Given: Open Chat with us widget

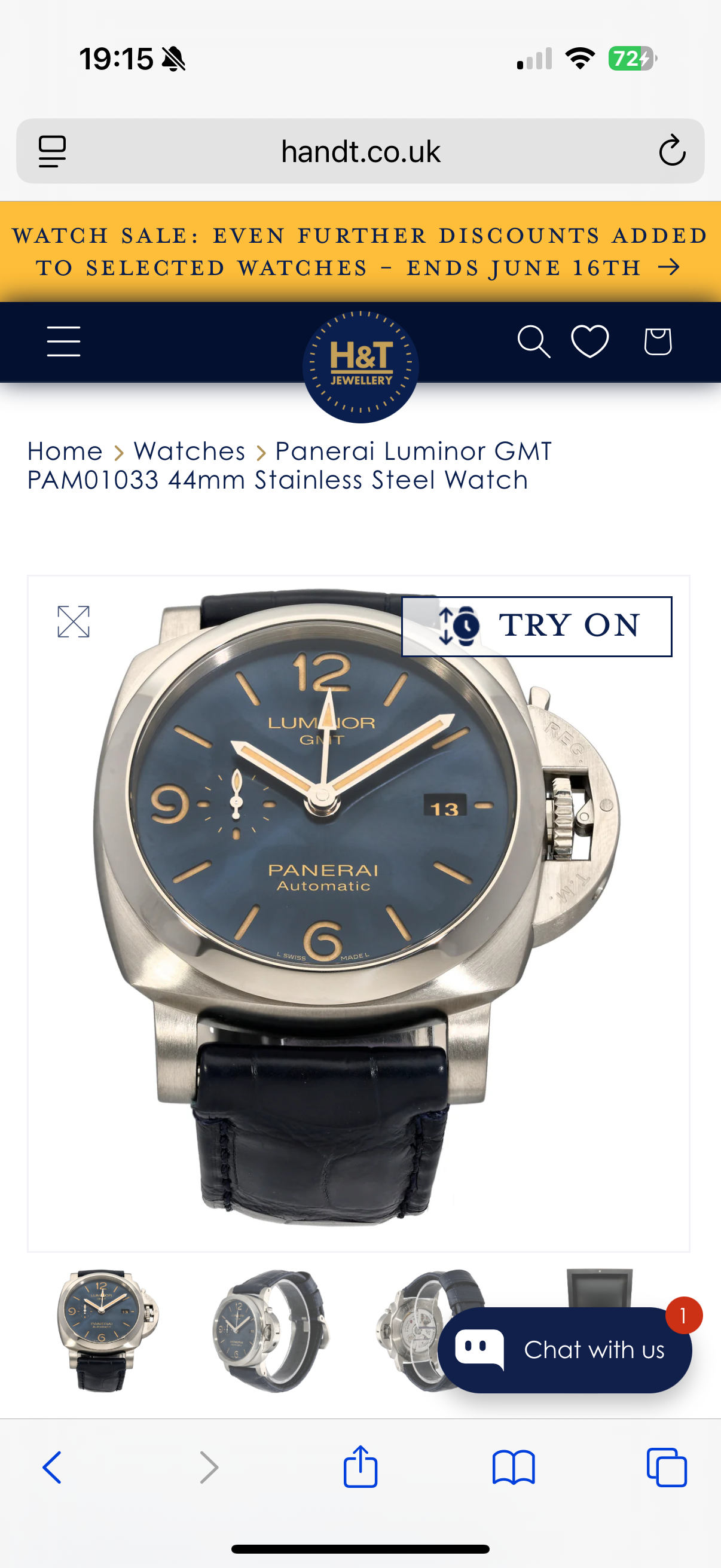Looking at the screenshot, I should [x=564, y=1350].
